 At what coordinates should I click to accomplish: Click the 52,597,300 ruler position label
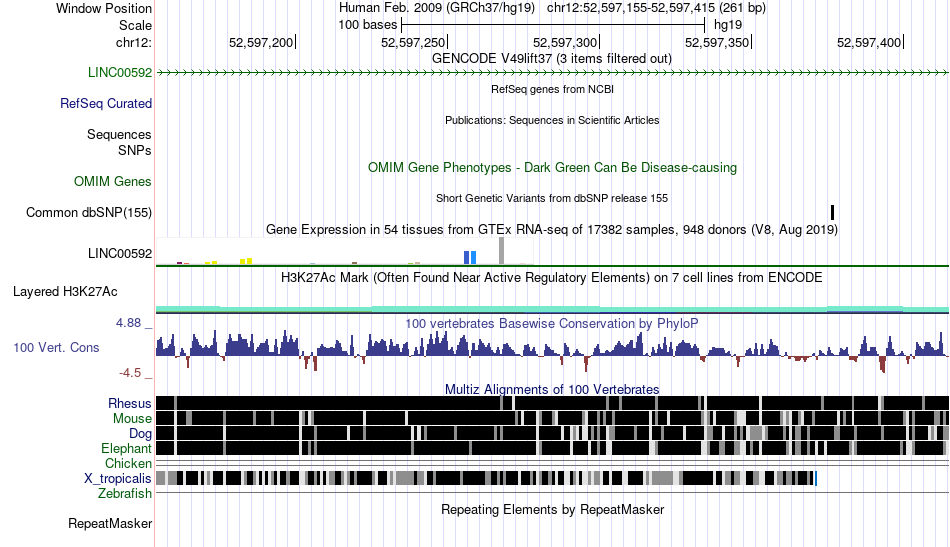[x=565, y=43]
